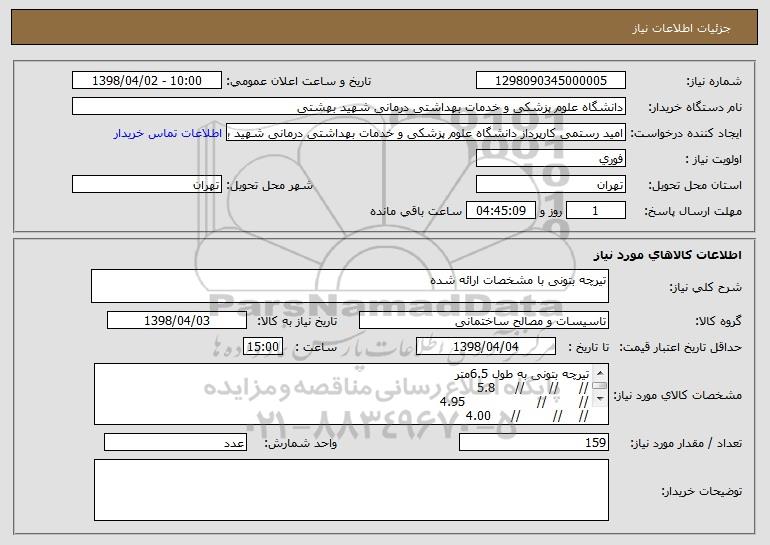
Task: Click the need number field 1298090345000005
Action: pyautogui.click(x=550, y=80)
